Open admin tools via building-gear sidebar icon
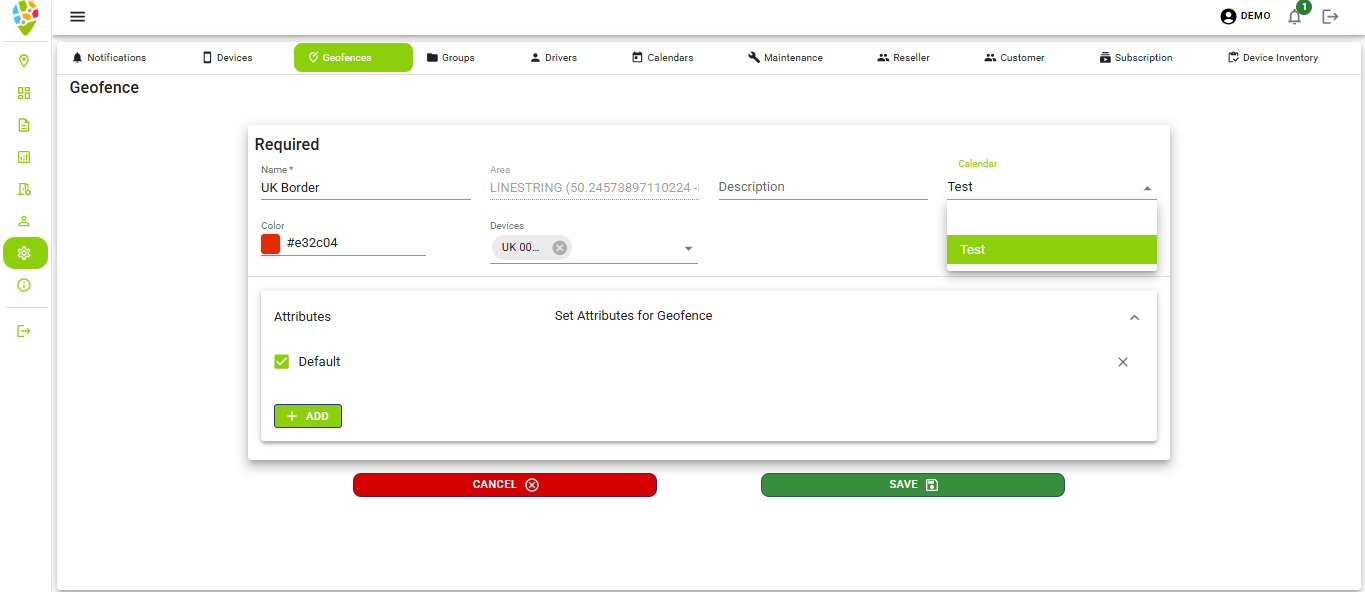This screenshot has width=1365, height=592. [25, 188]
